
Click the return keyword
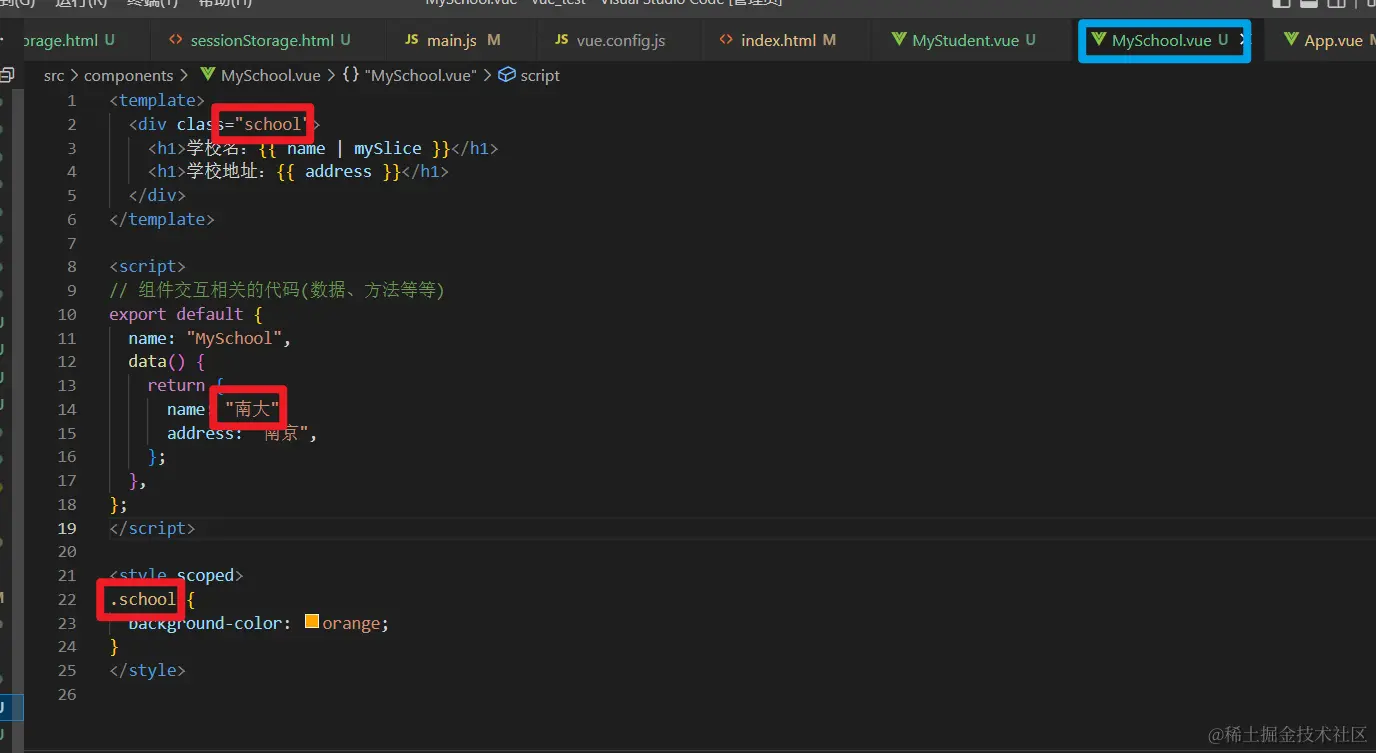point(176,385)
